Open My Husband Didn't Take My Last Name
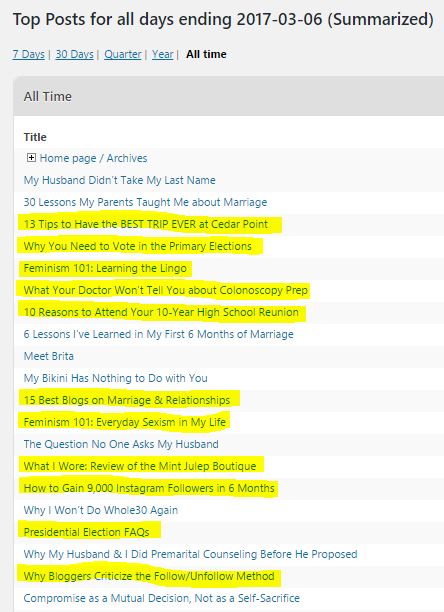Screen dimensions: 444x612 pos(119,180)
